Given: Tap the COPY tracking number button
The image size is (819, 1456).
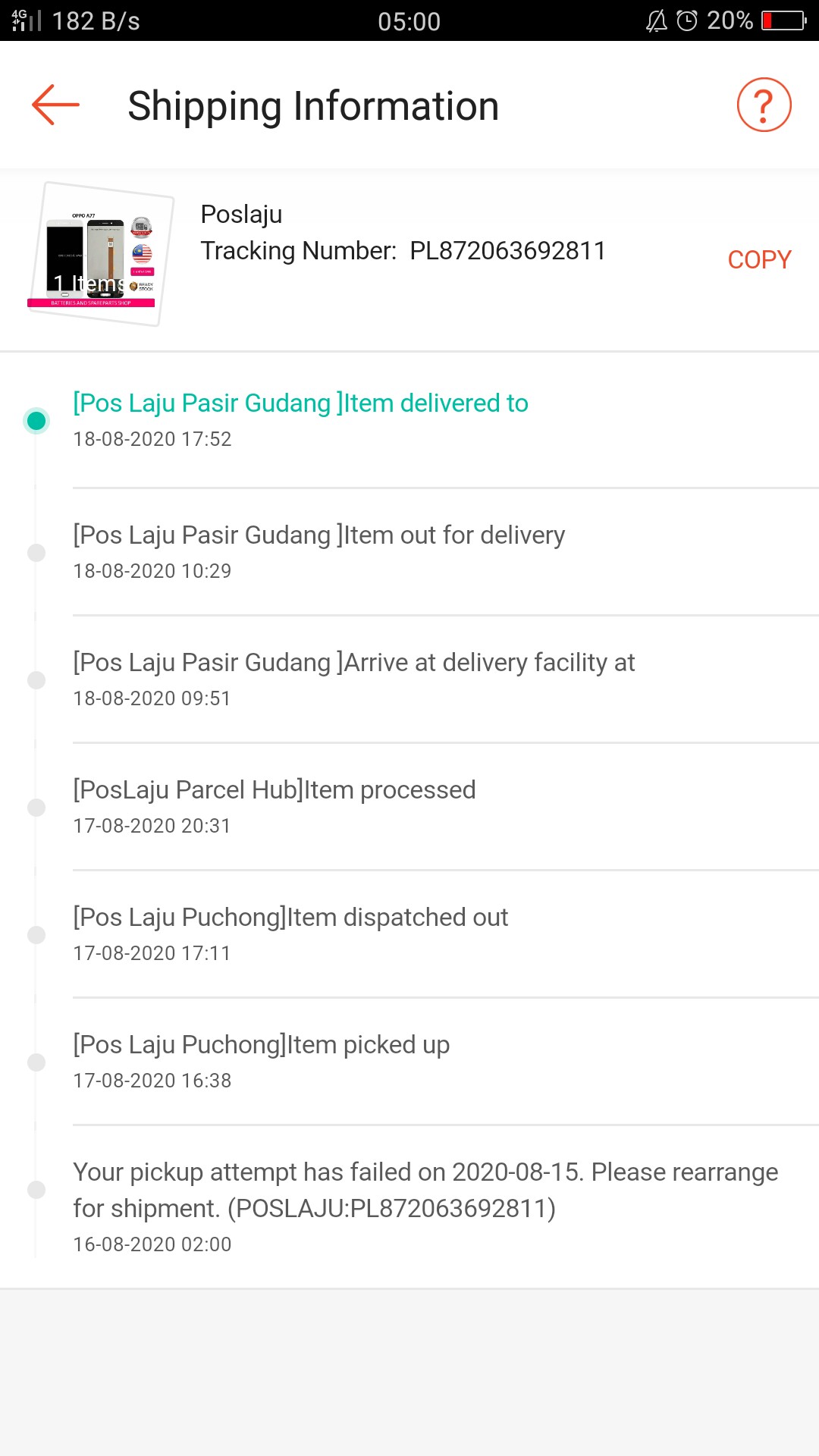Looking at the screenshot, I should 759,259.
